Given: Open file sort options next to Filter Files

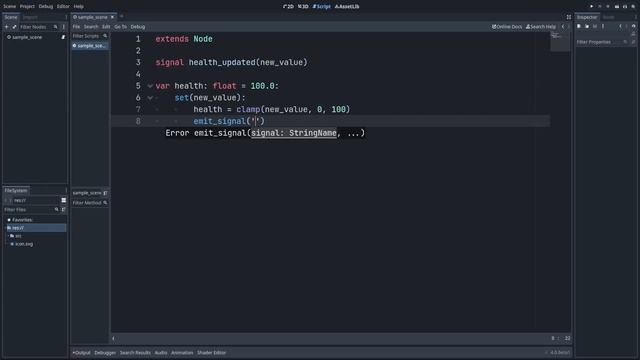Looking at the screenshot, I should click(64, 210).
